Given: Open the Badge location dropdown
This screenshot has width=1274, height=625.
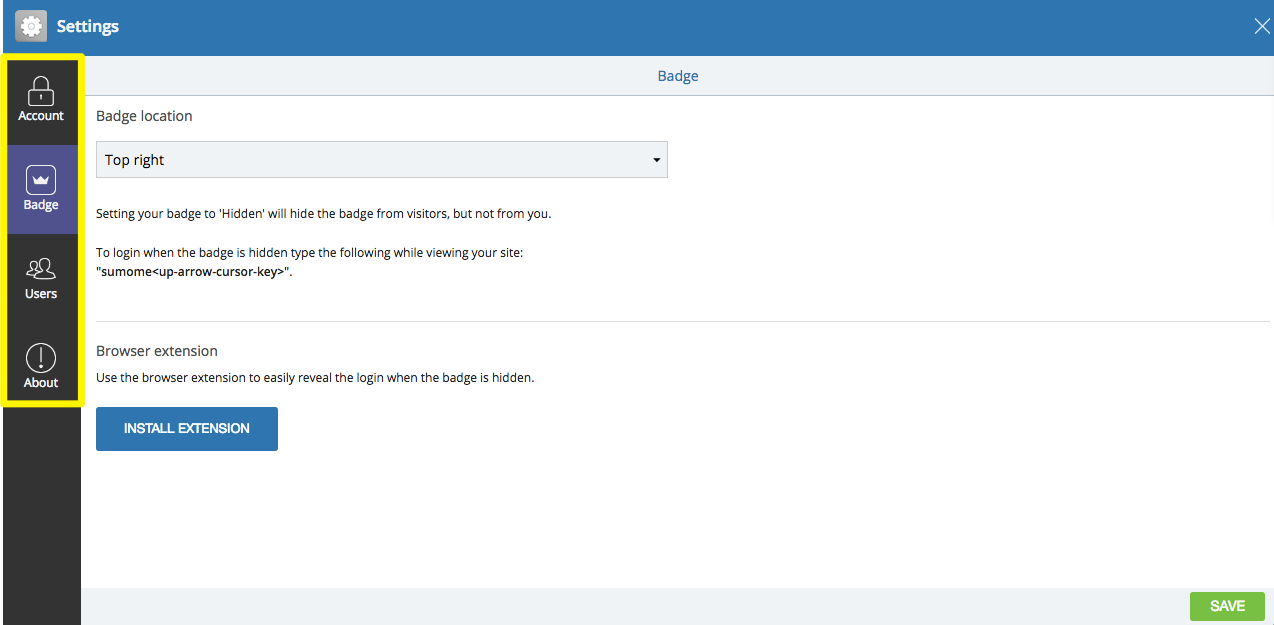Looking at the screenshot, I should 382,160.
